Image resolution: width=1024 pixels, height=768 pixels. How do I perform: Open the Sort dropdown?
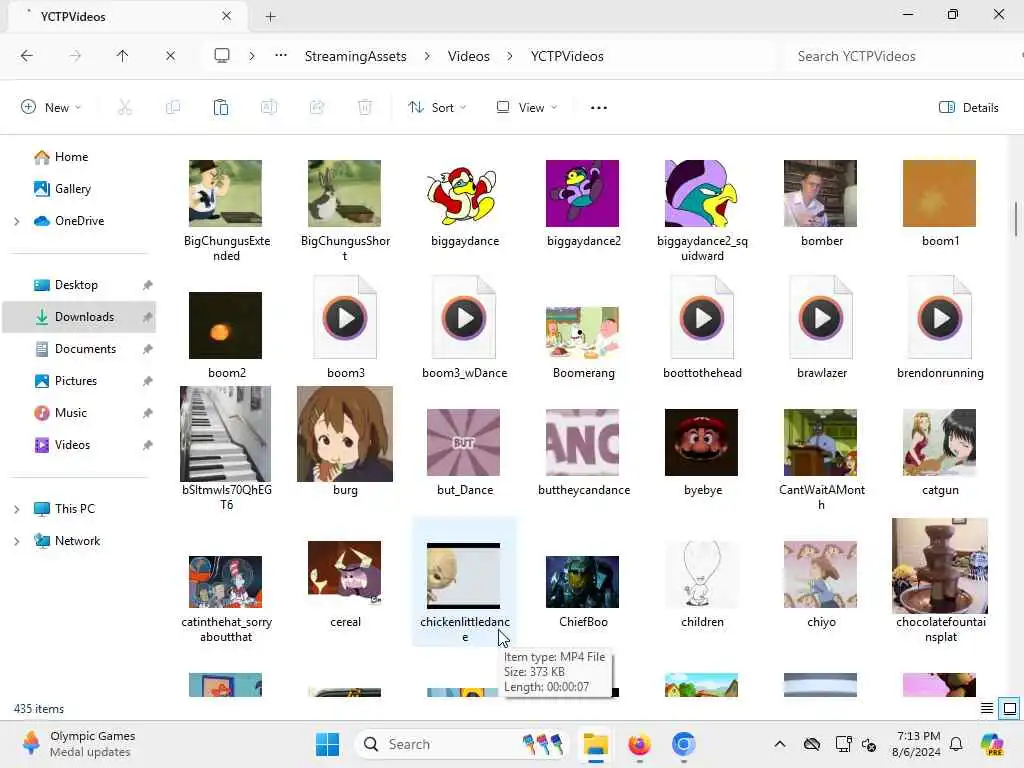coord(437,108)
